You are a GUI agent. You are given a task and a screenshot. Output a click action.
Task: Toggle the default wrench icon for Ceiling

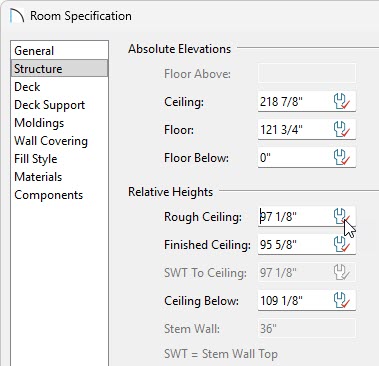[x=342, y=102]
